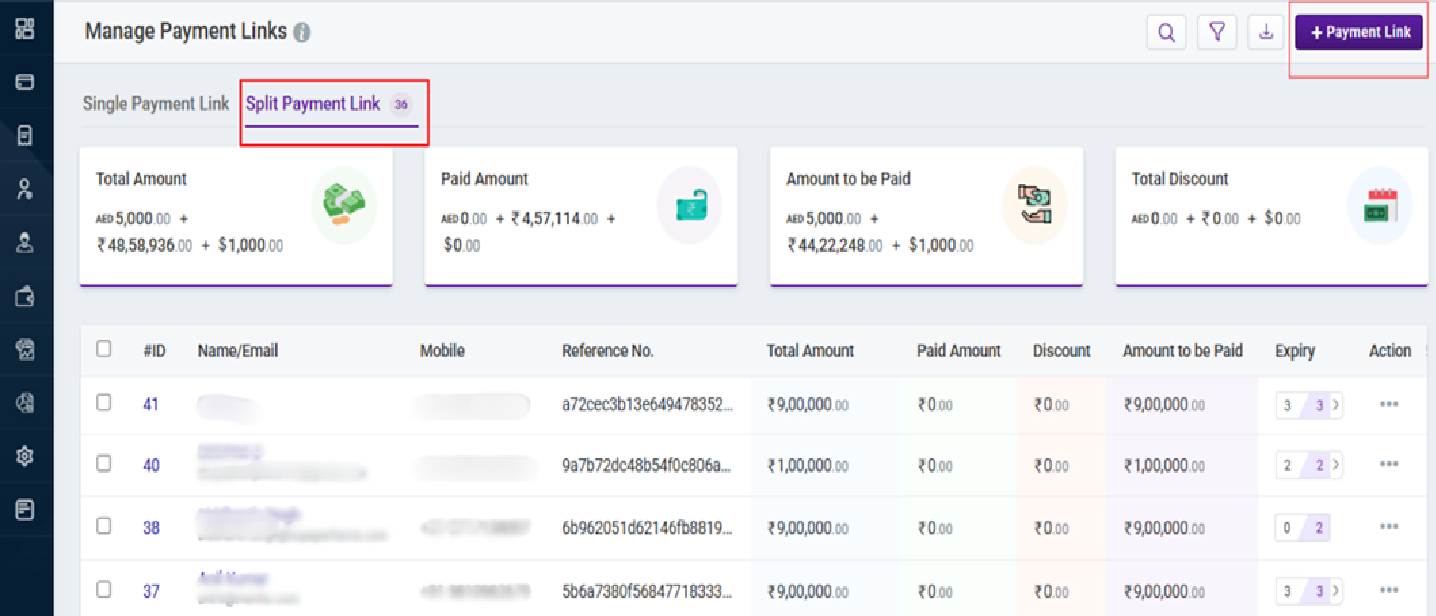Open the bottom document icon in sidebar

pyautogui.click(x=25, y=509)
